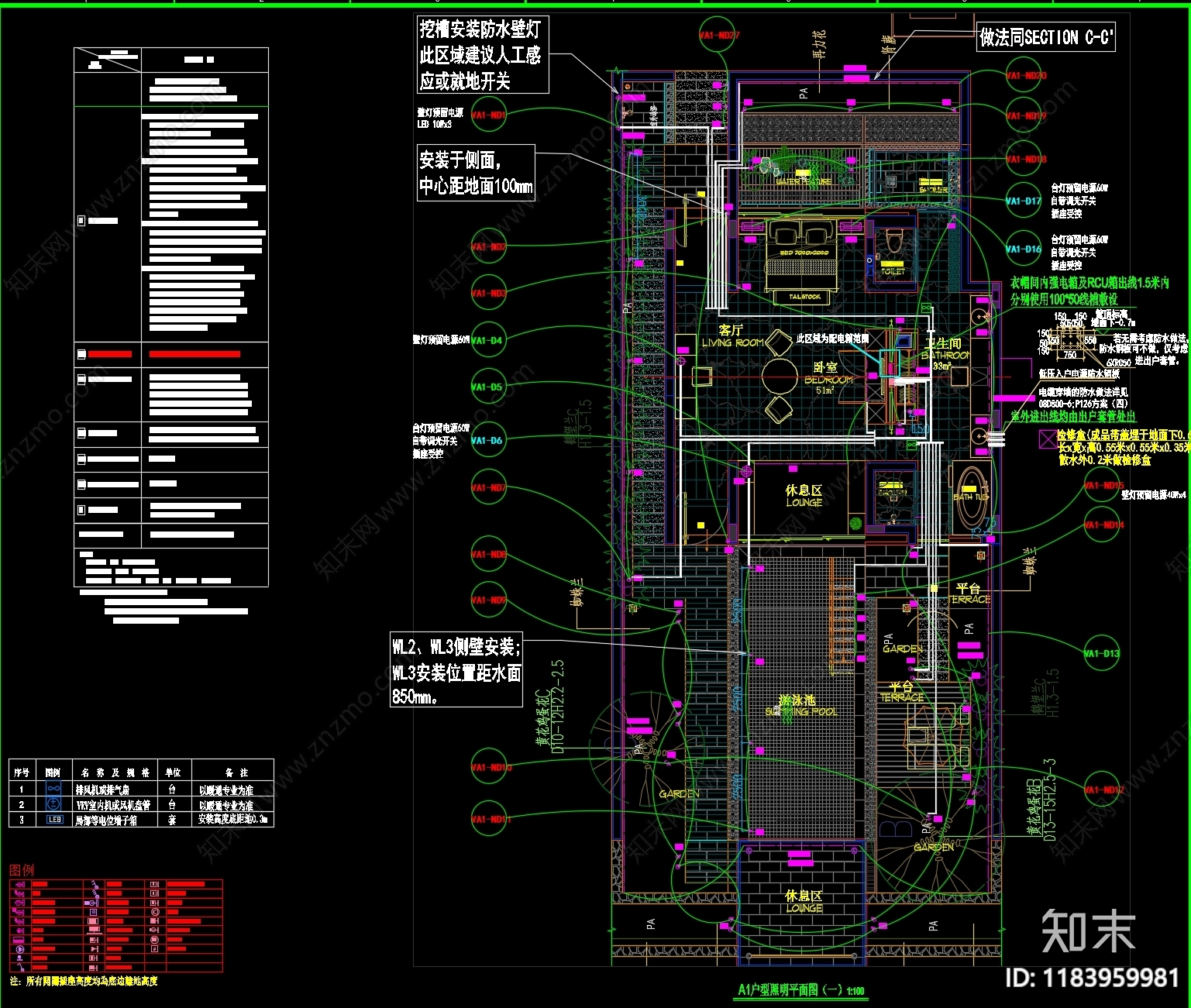
Task: Click the '此区域为配电箱范围' annotation
Action: click(833, 339)
